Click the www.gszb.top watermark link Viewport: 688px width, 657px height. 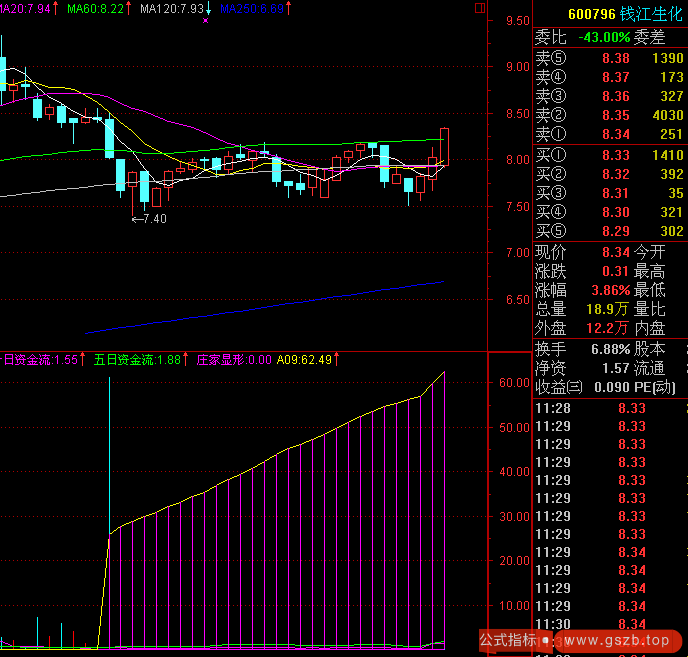tap(614, 641)
